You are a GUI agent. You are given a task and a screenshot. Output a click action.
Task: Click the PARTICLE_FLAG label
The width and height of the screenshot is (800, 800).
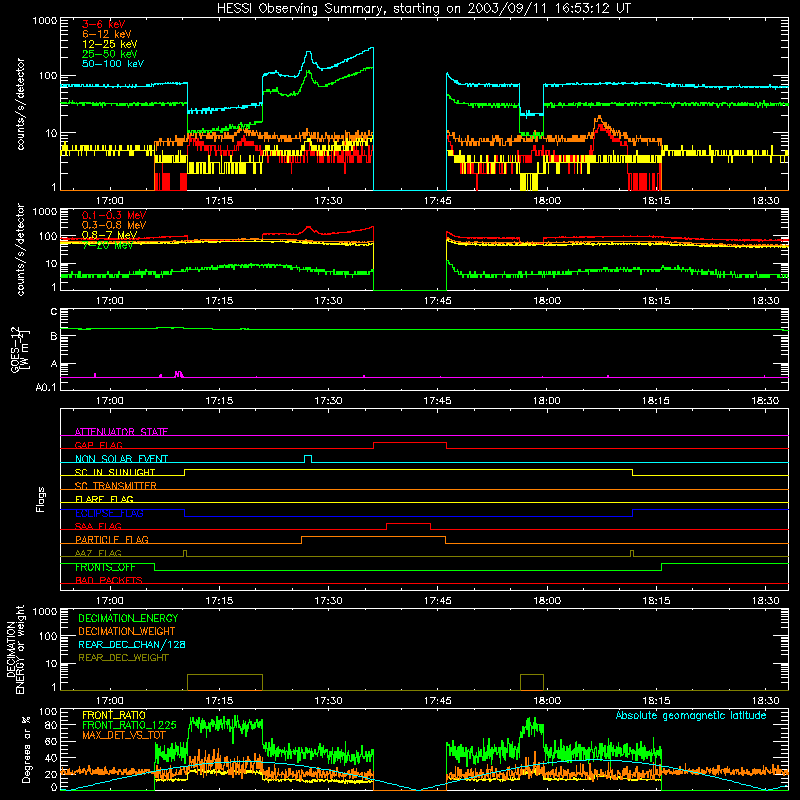[112, 539]
